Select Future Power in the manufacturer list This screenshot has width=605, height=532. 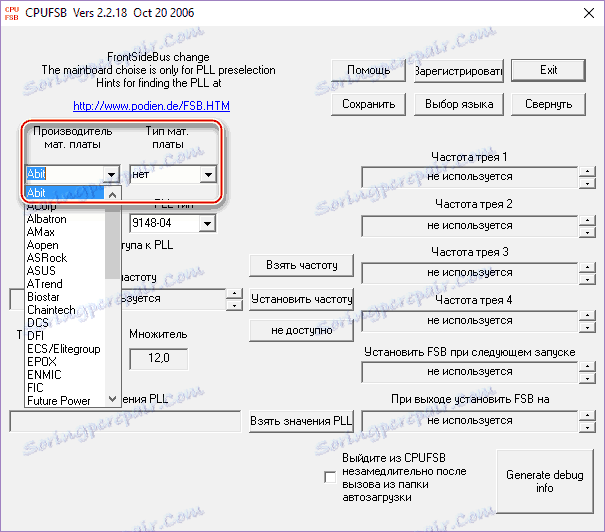click(x=65, y=401)
